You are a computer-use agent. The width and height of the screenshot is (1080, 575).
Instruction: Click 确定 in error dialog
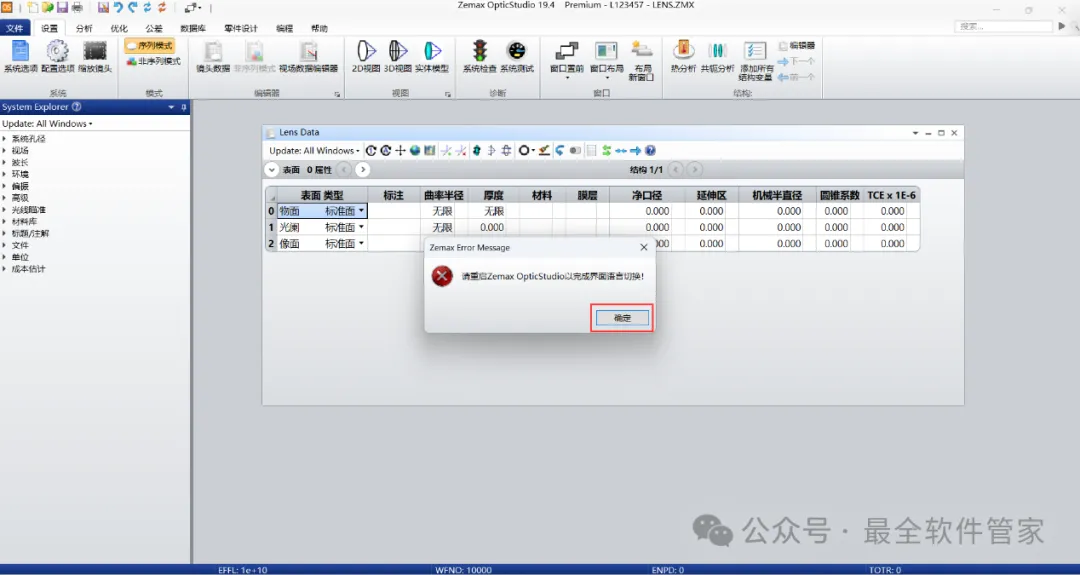click(622, 317)
